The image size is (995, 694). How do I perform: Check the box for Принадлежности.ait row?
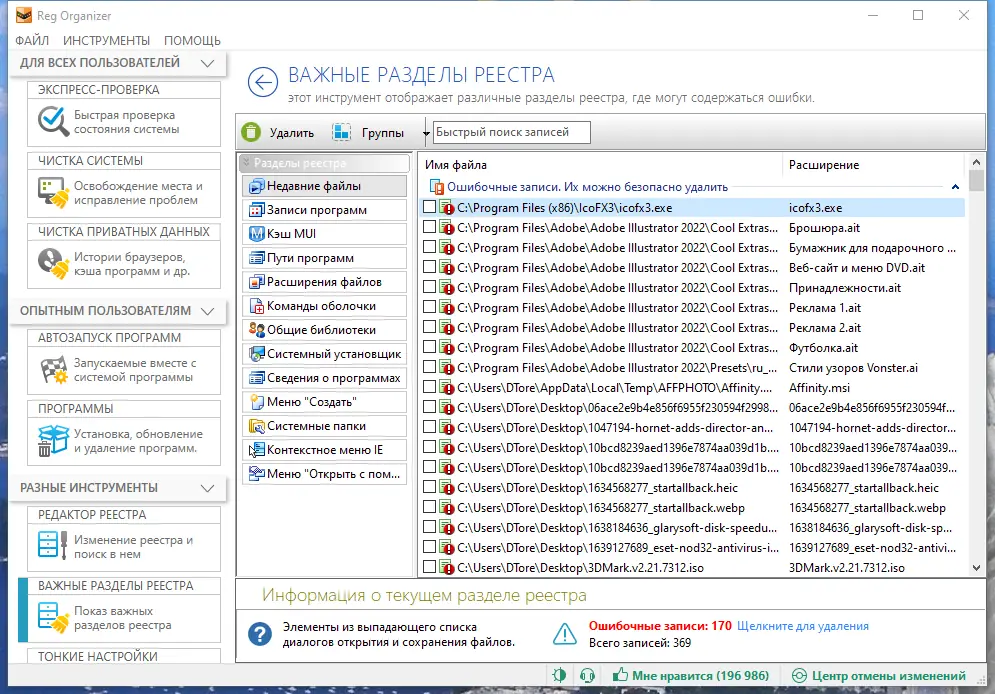(430, 287)
